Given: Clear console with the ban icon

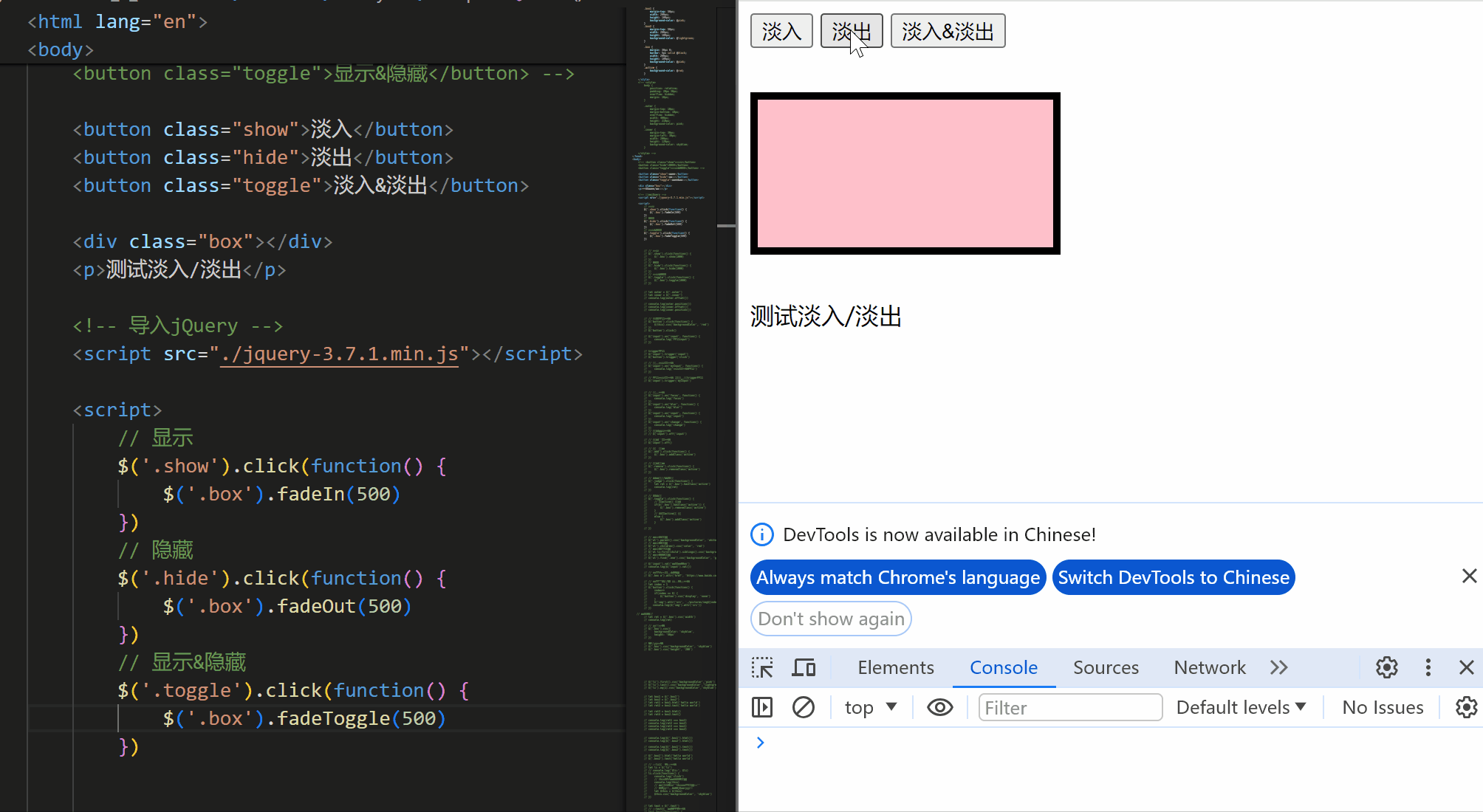Looking at the screenshot, I should click(x=803, y=708).
